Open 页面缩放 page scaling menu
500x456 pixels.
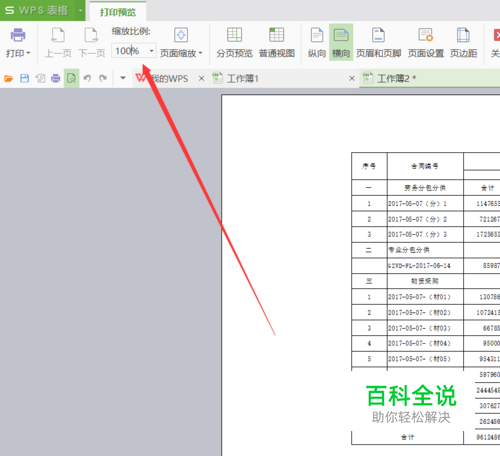[x=181, y=43]
